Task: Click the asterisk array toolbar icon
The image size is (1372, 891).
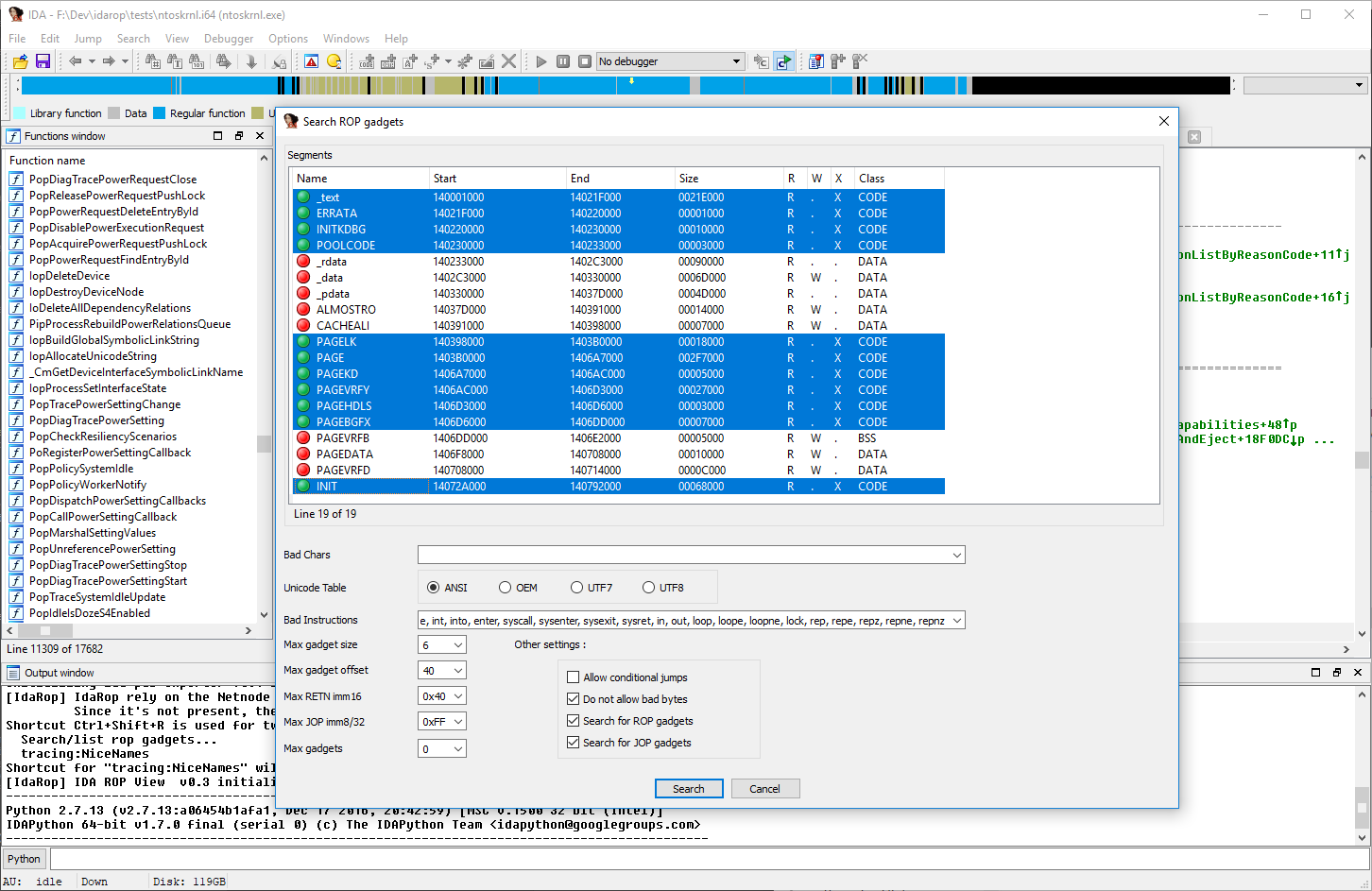Action: coord(464,61)
